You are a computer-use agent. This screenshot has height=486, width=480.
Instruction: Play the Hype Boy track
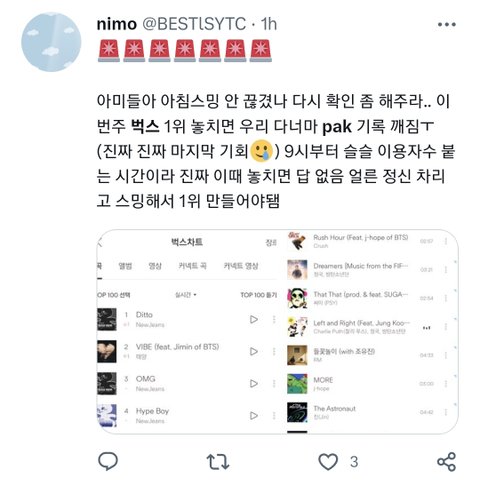coord(254,415)
